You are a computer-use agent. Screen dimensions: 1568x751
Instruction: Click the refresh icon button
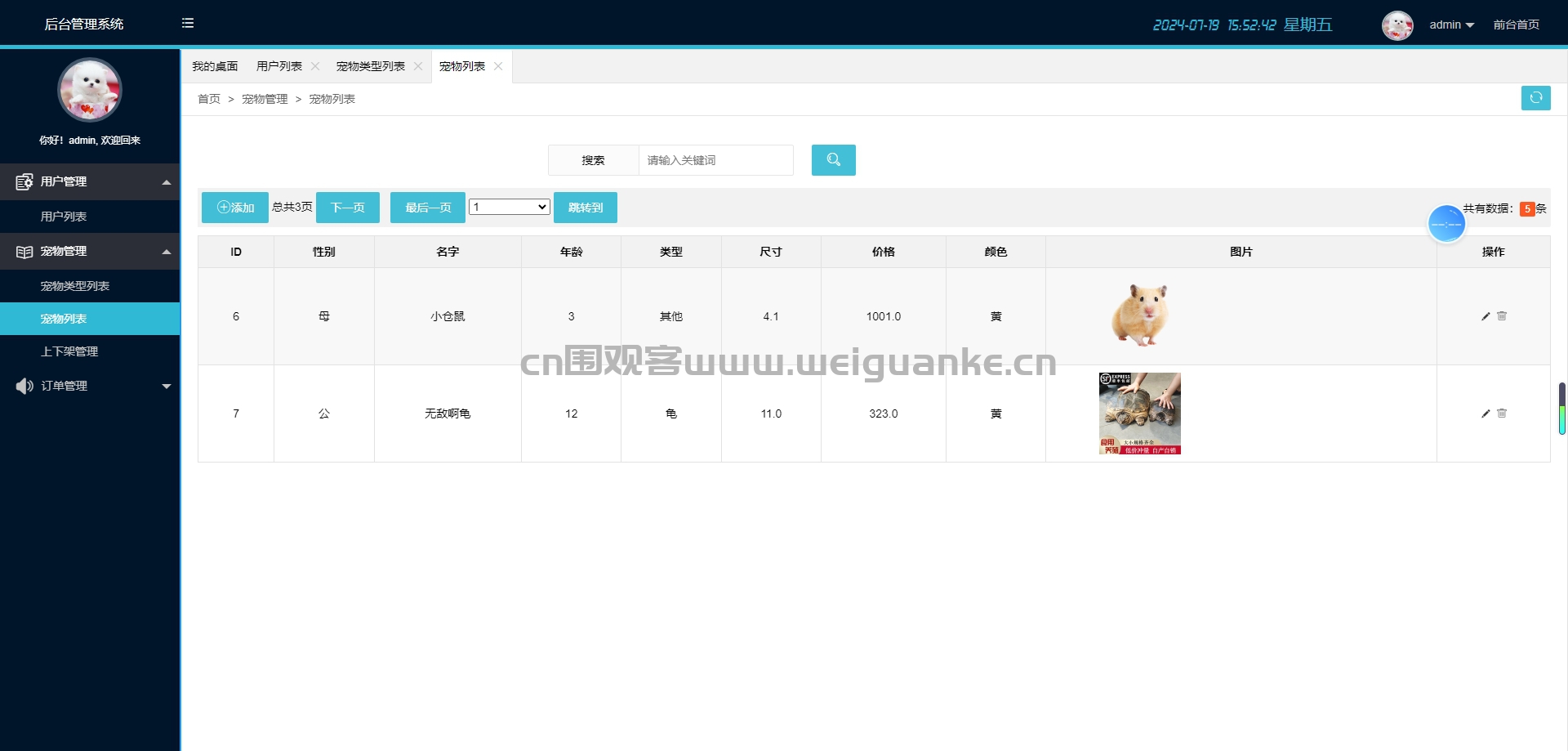[1535, 98]
